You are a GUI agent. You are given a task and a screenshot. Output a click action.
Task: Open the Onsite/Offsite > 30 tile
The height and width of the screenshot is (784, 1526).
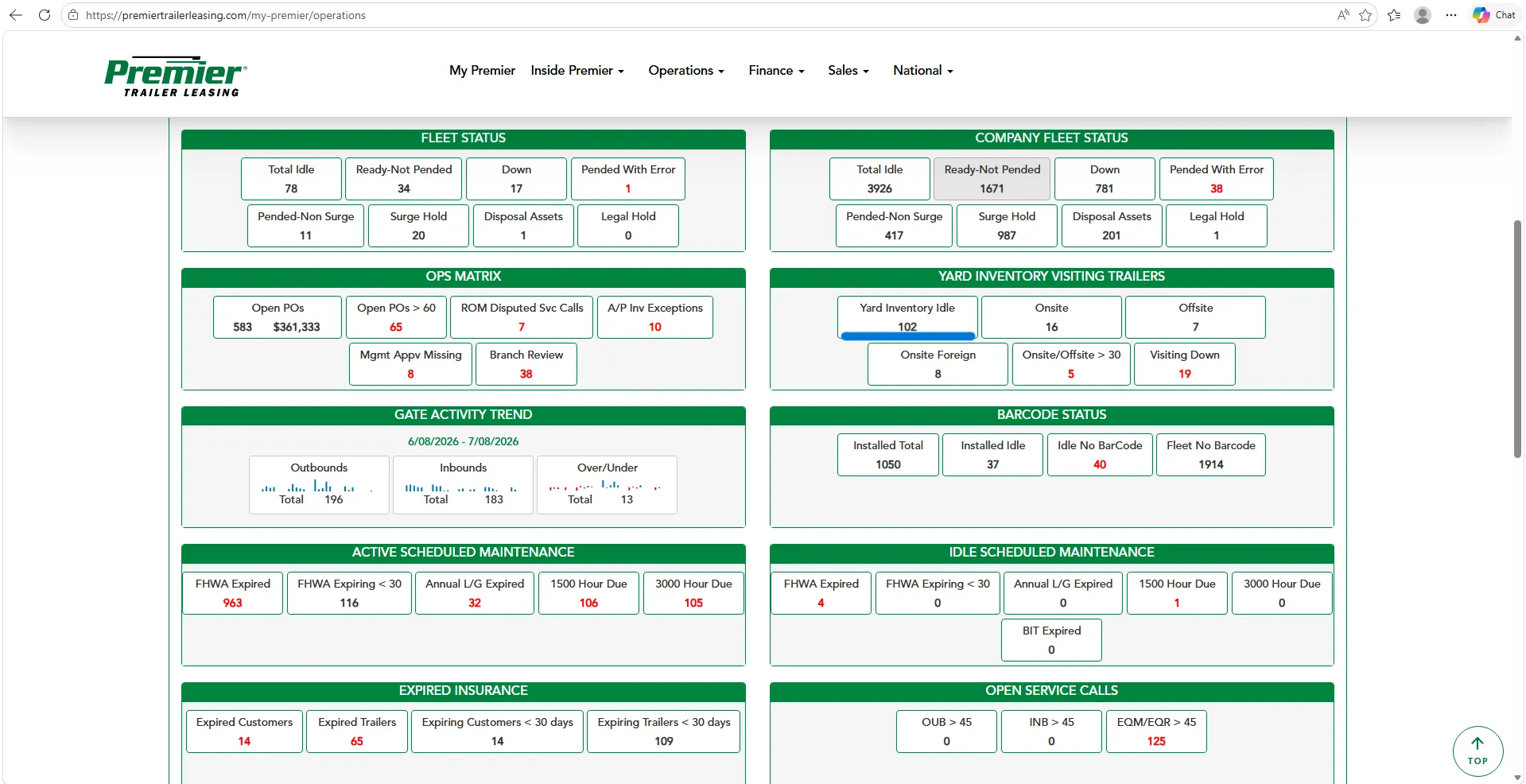[1071, 364]
